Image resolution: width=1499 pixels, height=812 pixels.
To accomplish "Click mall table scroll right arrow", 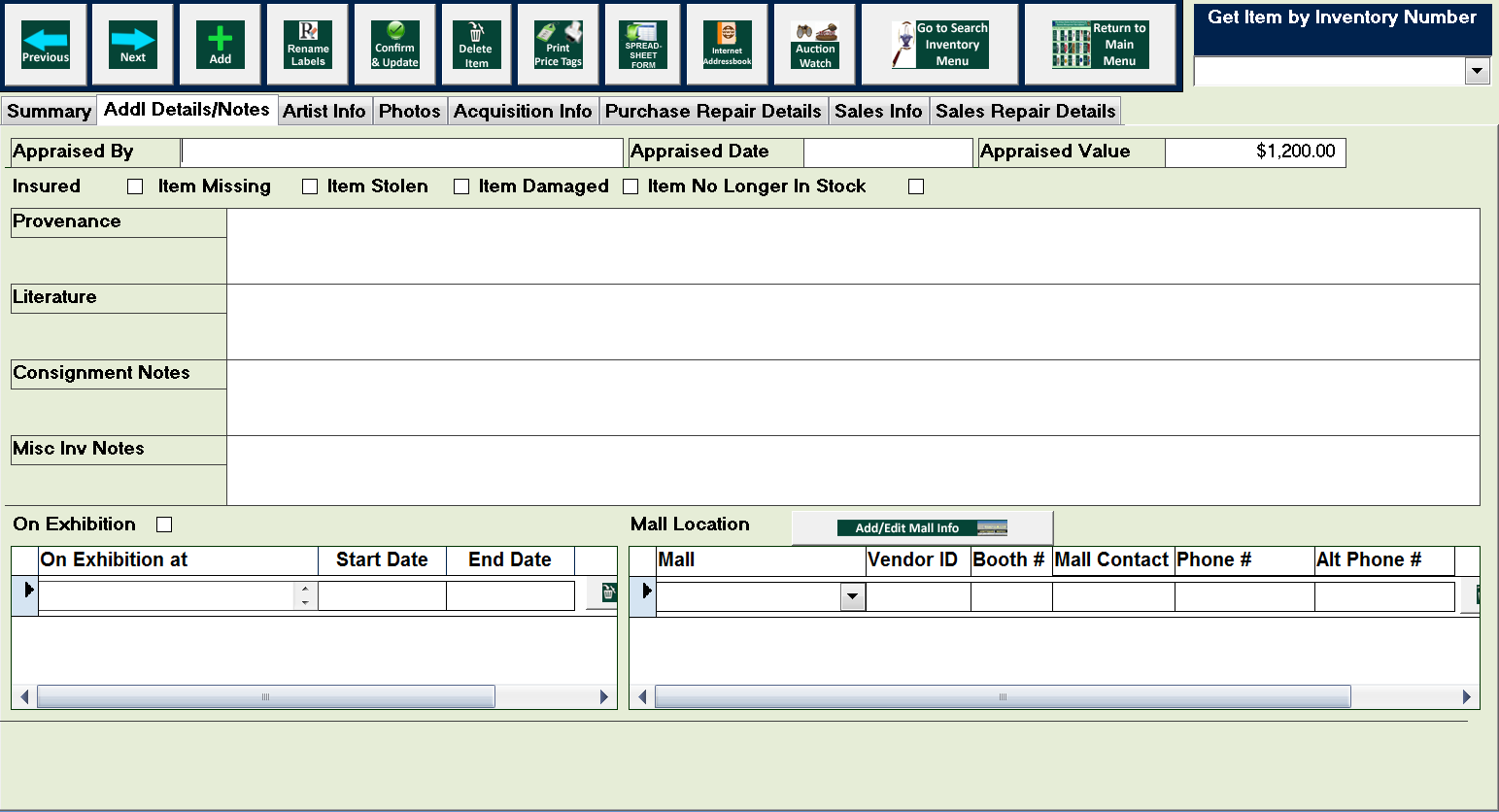I will coord(1467,696).
